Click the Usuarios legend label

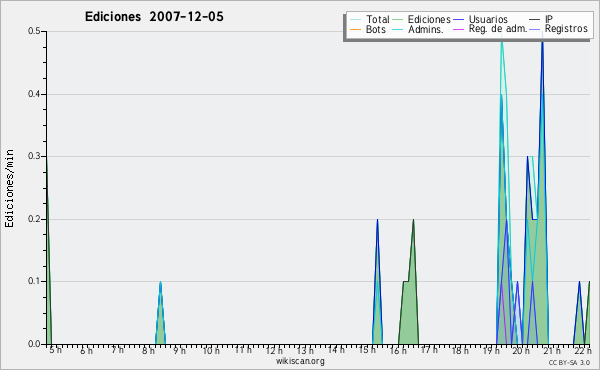488,19
